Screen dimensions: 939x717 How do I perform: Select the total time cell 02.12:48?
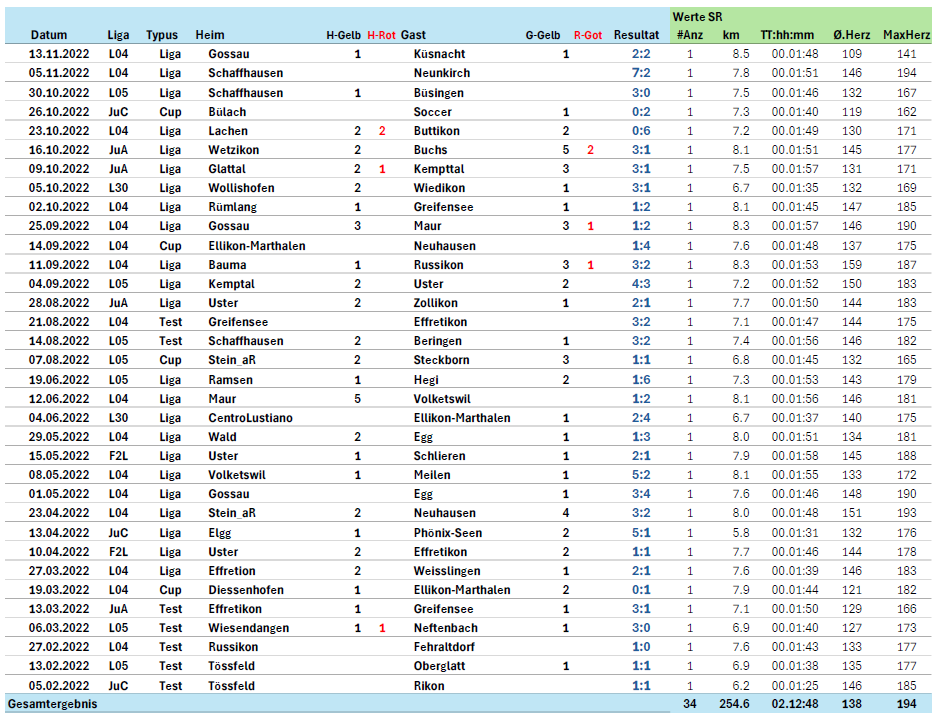tap(795, 705)
